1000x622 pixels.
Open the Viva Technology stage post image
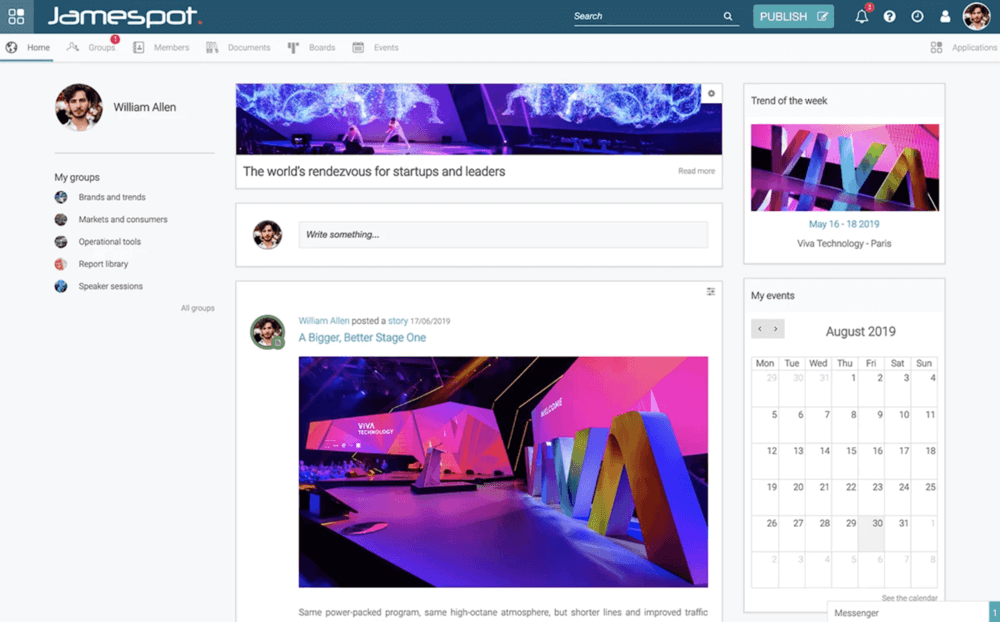(x=503, y=471)
